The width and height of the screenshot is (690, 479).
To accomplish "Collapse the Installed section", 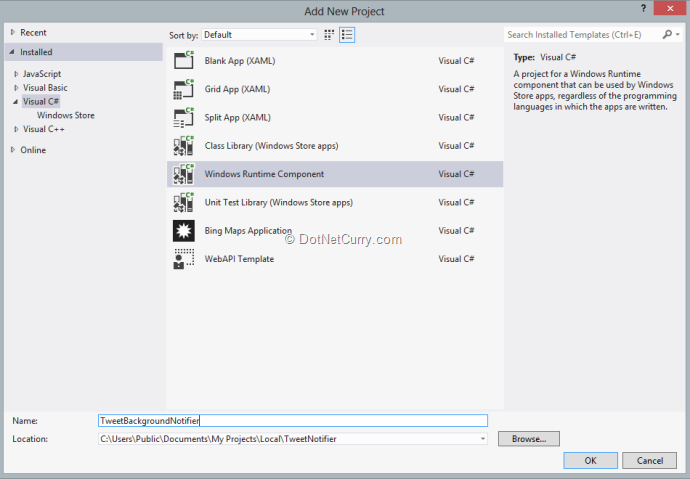I will 12,52.
